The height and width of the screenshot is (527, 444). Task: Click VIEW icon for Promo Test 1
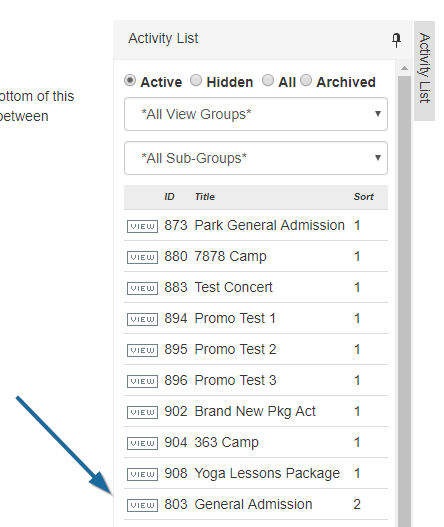coord(142,319)
